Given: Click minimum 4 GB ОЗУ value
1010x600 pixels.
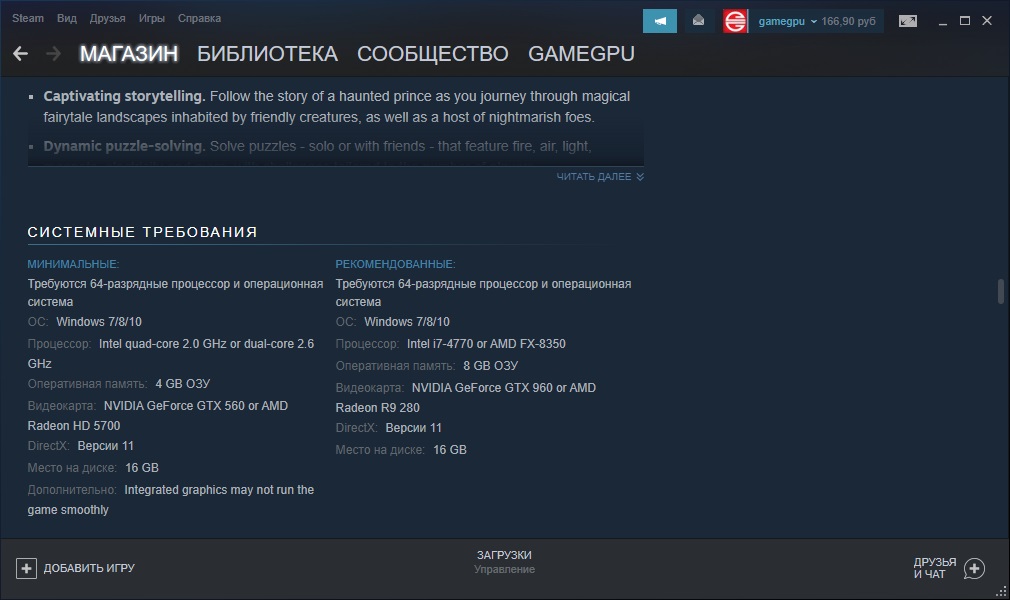Looking at the screenshot, I should tap(183, 384).
